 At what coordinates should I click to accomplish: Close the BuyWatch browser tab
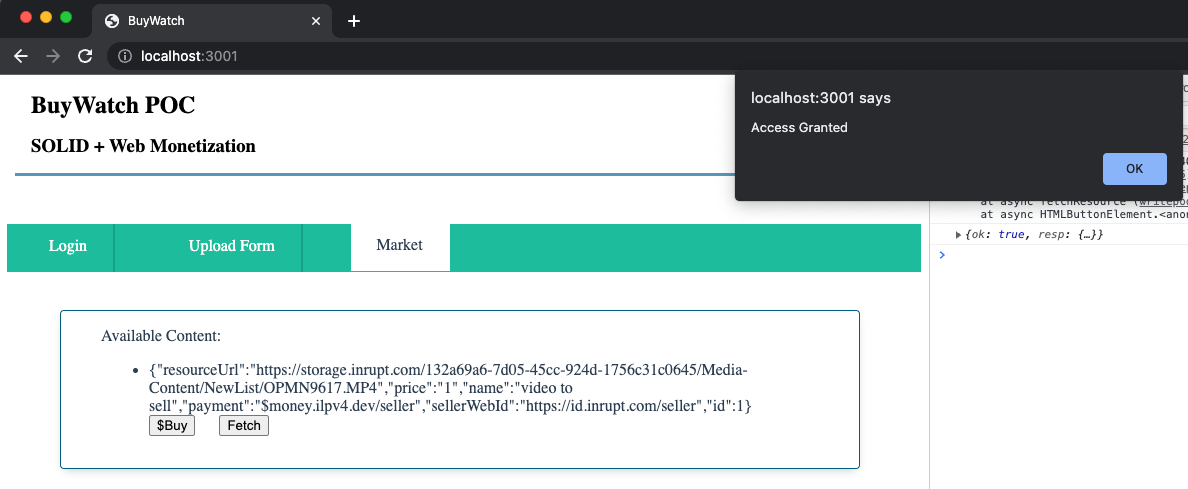[316, 21]
